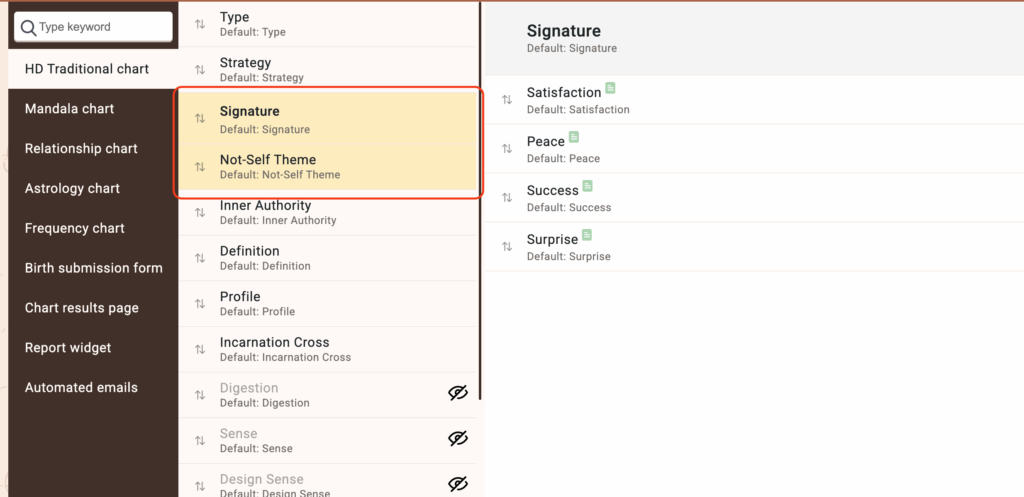This screenshot has width=1024, height=497.
Task: Go to Birth submission form settings
Action: 93,268
